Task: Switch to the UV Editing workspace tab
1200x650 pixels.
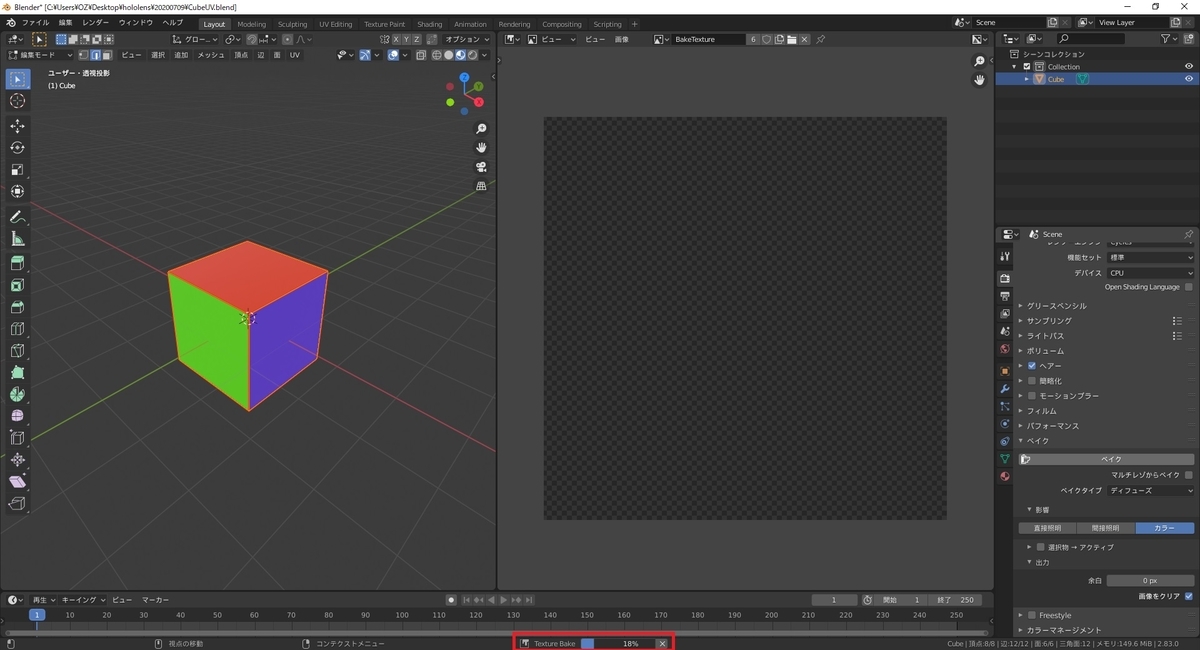Action: 335,24
